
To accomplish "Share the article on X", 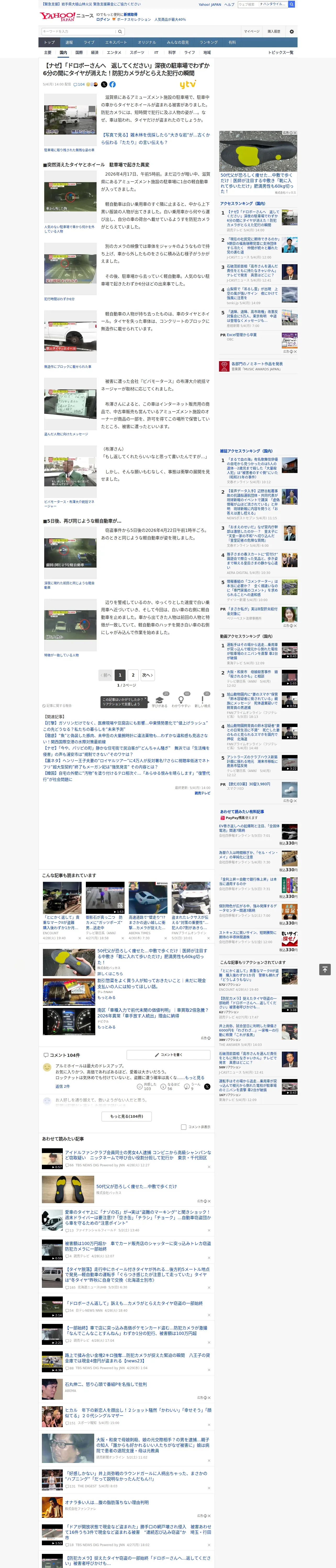I will 104,85.
